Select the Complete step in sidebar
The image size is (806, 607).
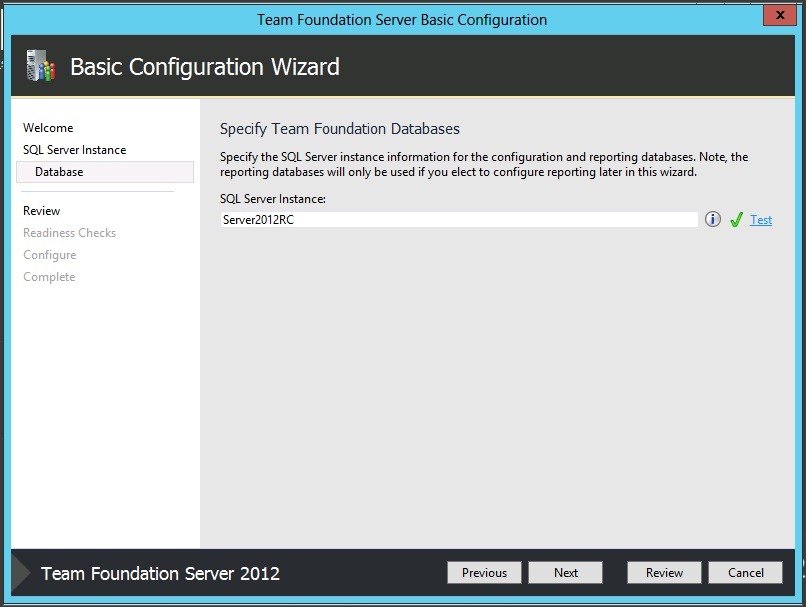49,277
